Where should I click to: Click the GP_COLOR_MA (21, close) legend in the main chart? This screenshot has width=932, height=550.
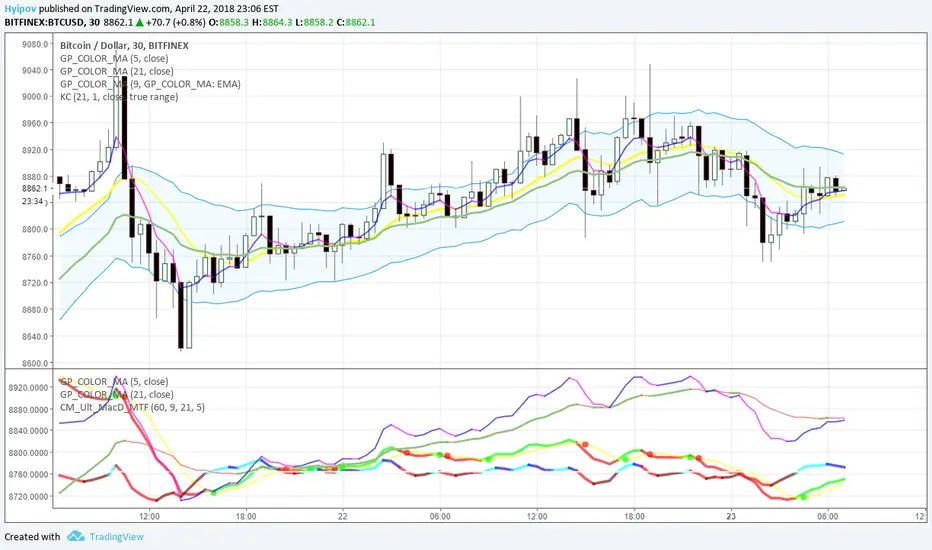click(116, 71)
